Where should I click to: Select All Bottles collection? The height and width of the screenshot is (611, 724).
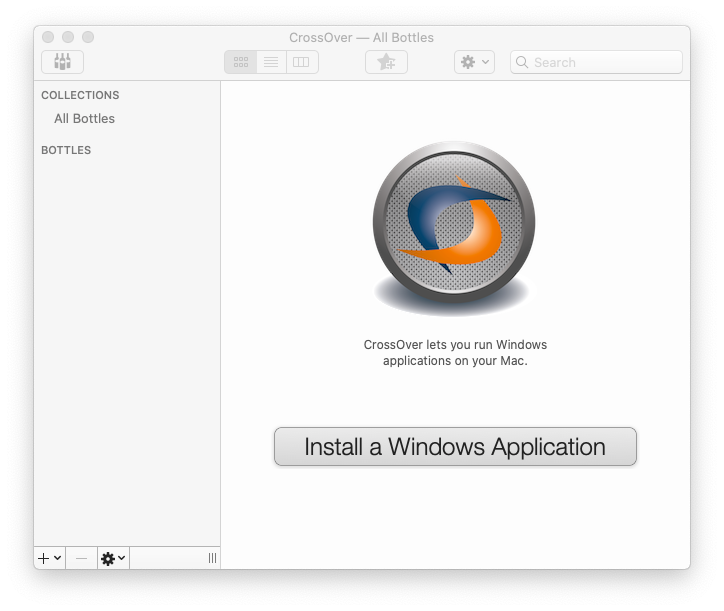click(x=84, y=119)
